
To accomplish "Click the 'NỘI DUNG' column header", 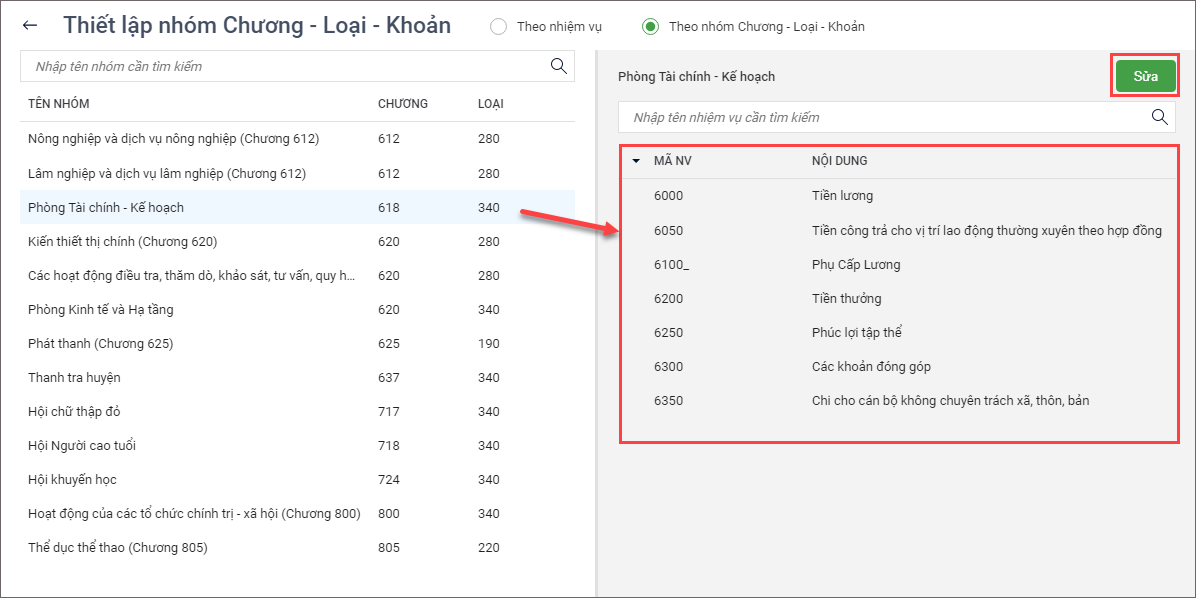I will [x=839, y=160].
